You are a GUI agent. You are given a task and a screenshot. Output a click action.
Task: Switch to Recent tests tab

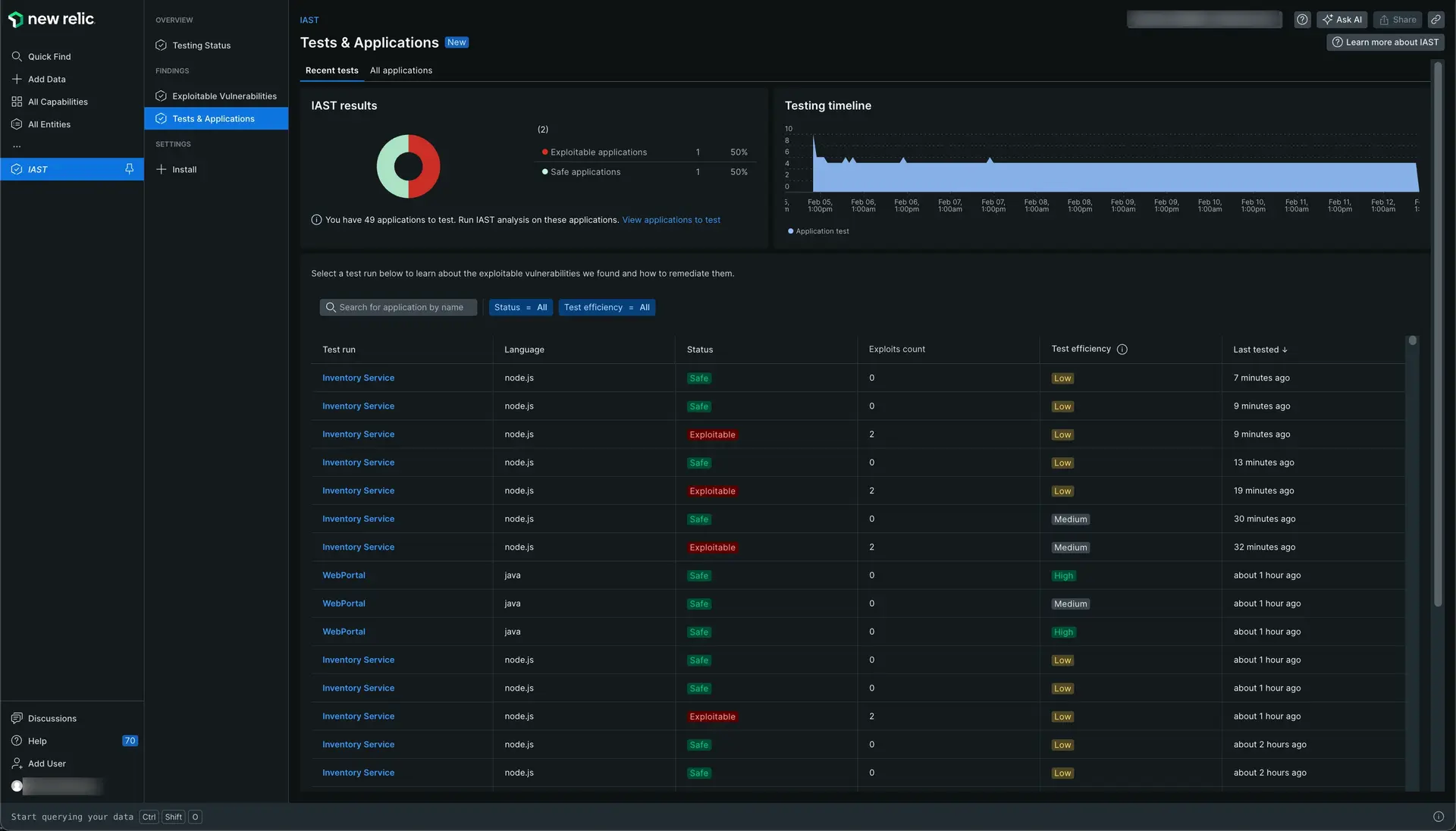[x=331, y=71]
